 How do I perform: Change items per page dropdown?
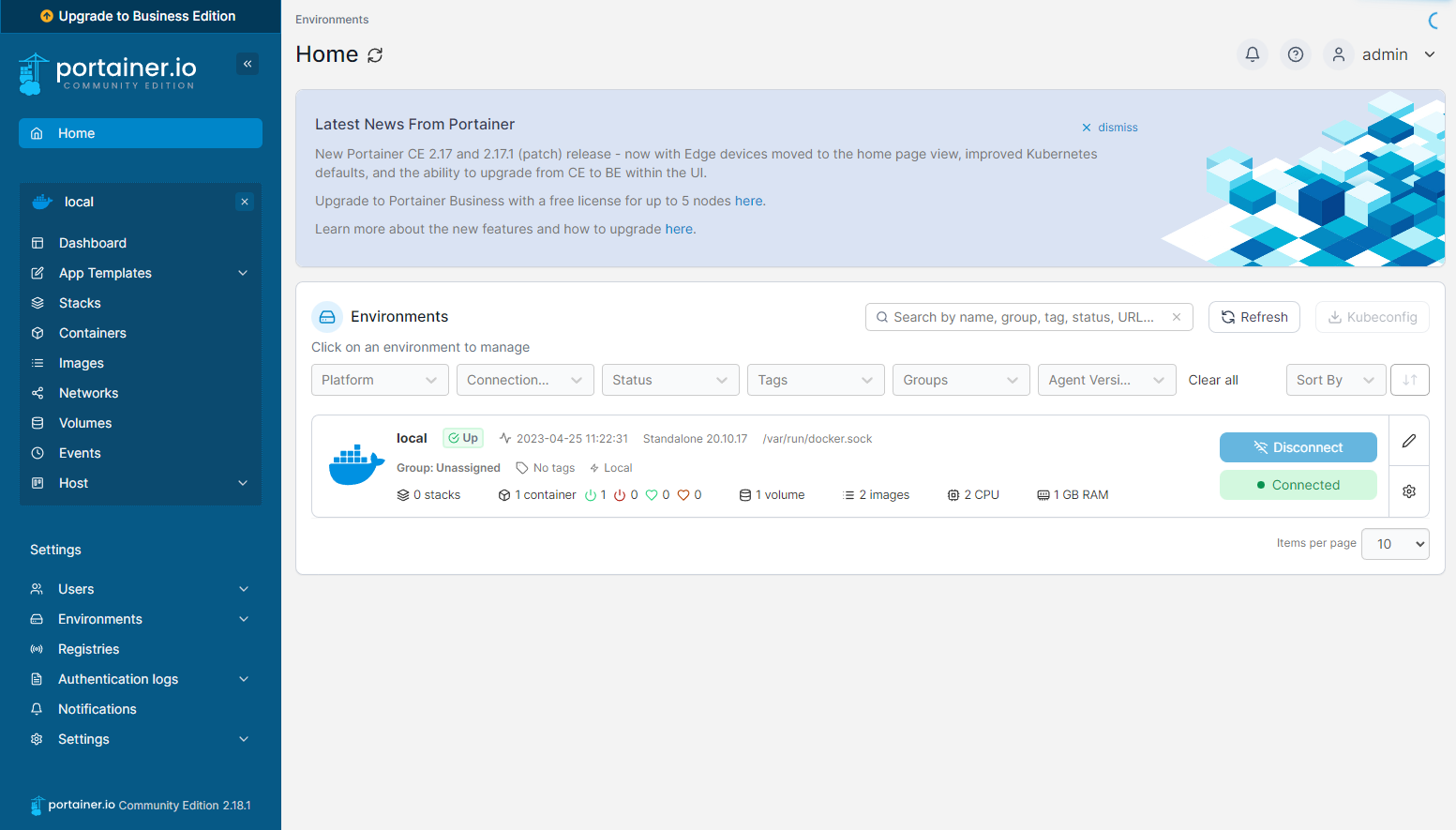pyautogui.click(x=1395, y=544)
